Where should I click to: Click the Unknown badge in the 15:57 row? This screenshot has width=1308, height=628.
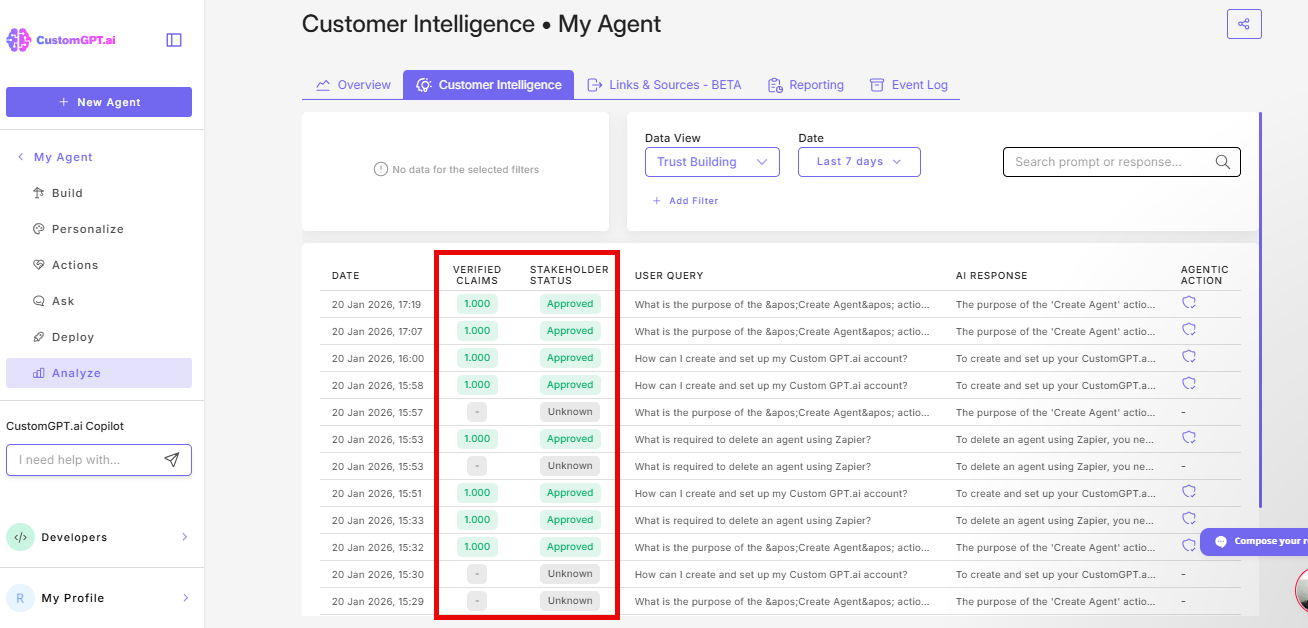[x=570, y=412]
